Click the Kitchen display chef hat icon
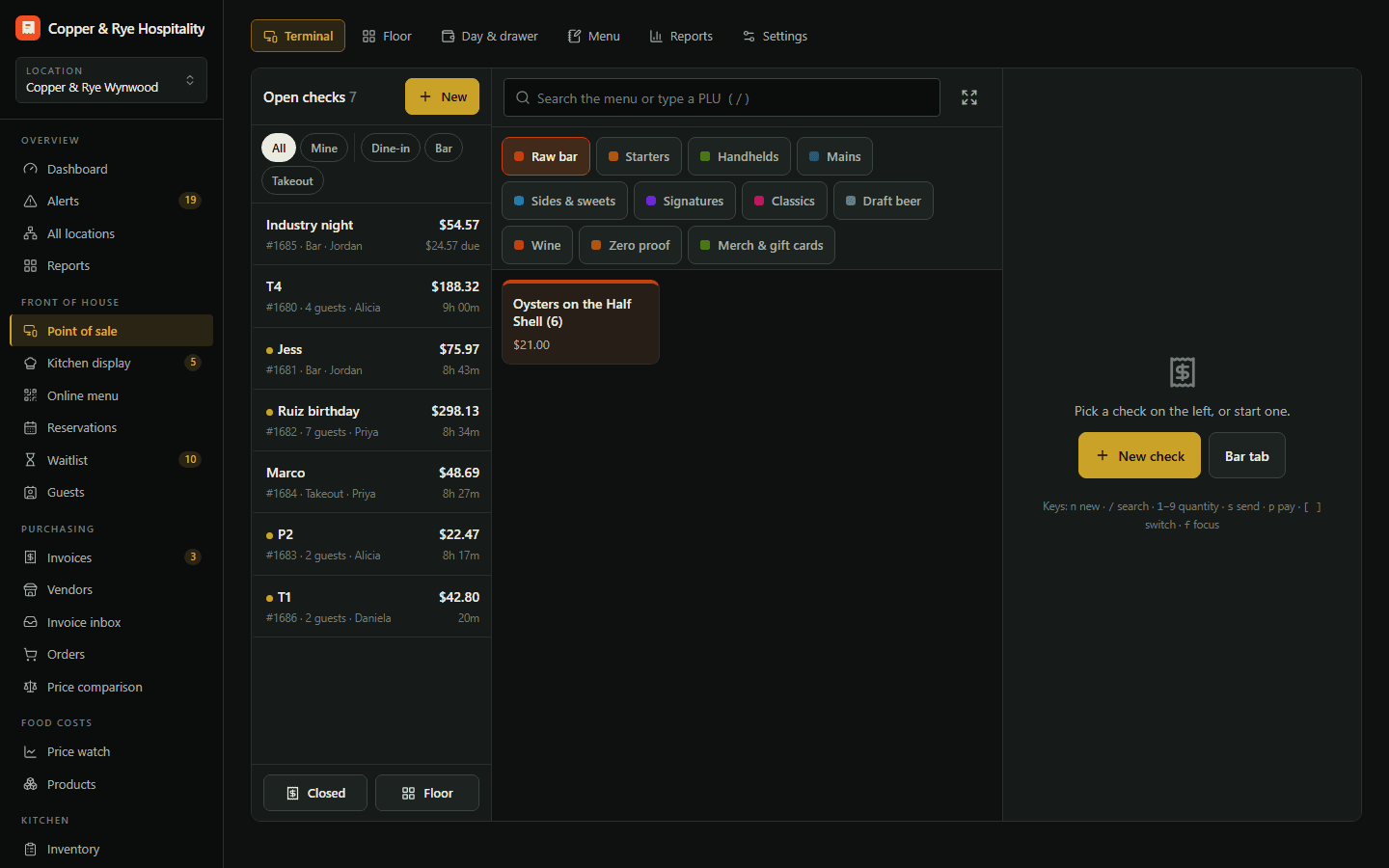The width and height of the screenshot is (1389, 868). coord(30,363)
